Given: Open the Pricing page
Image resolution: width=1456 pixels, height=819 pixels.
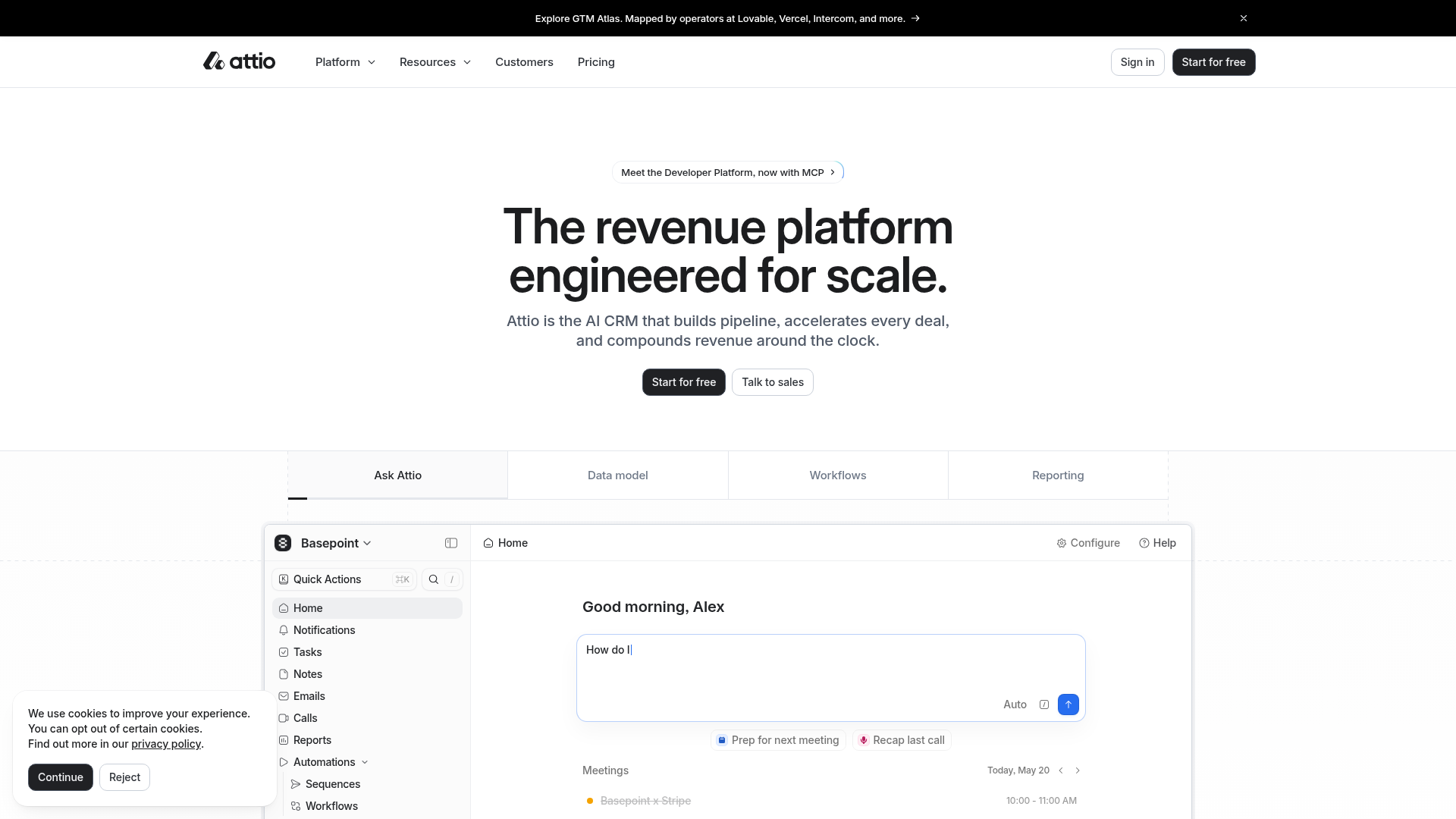Looking at the screenshot, I should pyautogui.click(x=596, y=62).
